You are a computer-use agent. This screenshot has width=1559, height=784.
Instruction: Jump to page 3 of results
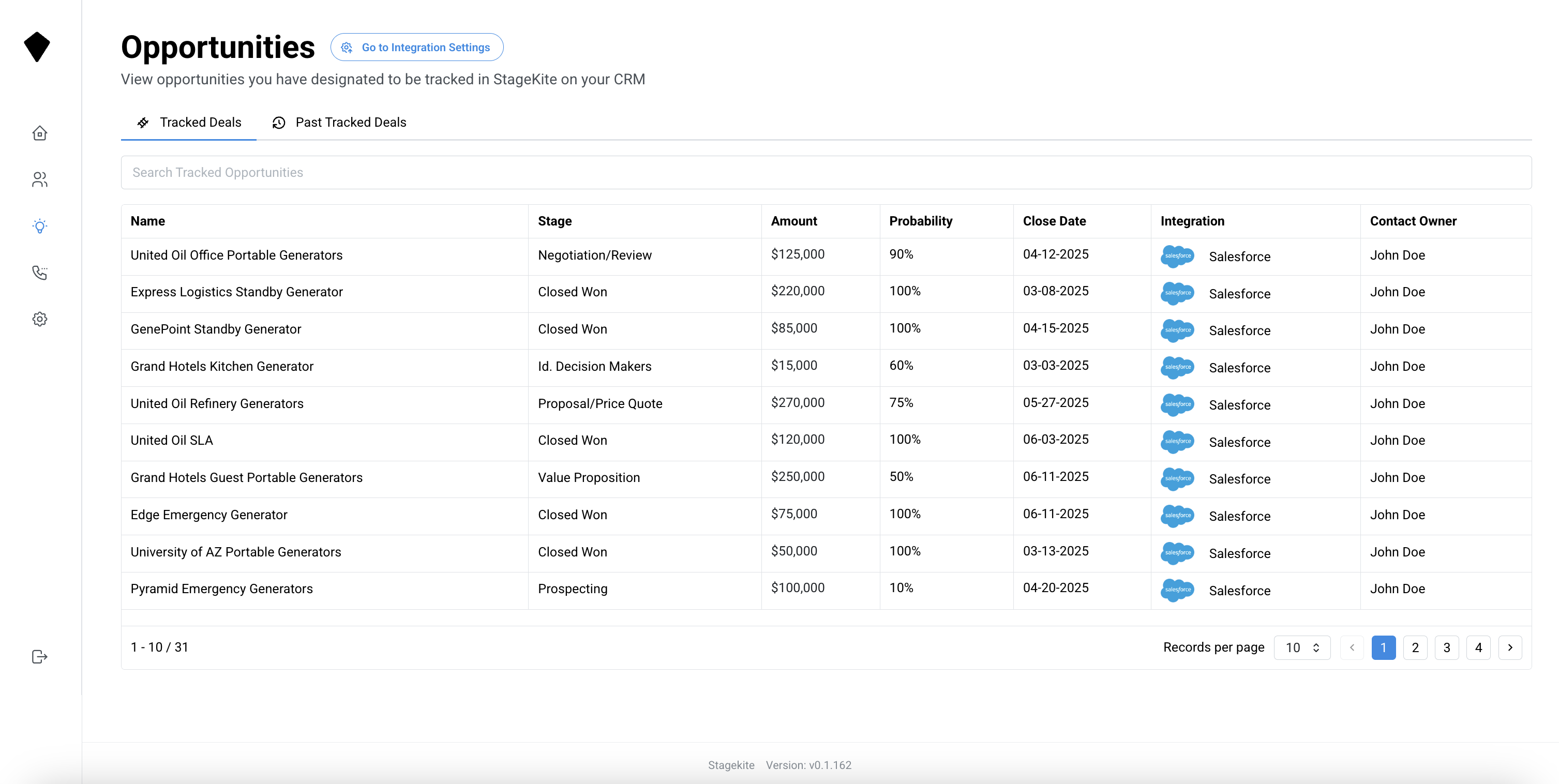pyautogui.click(x=1446, y=647)
